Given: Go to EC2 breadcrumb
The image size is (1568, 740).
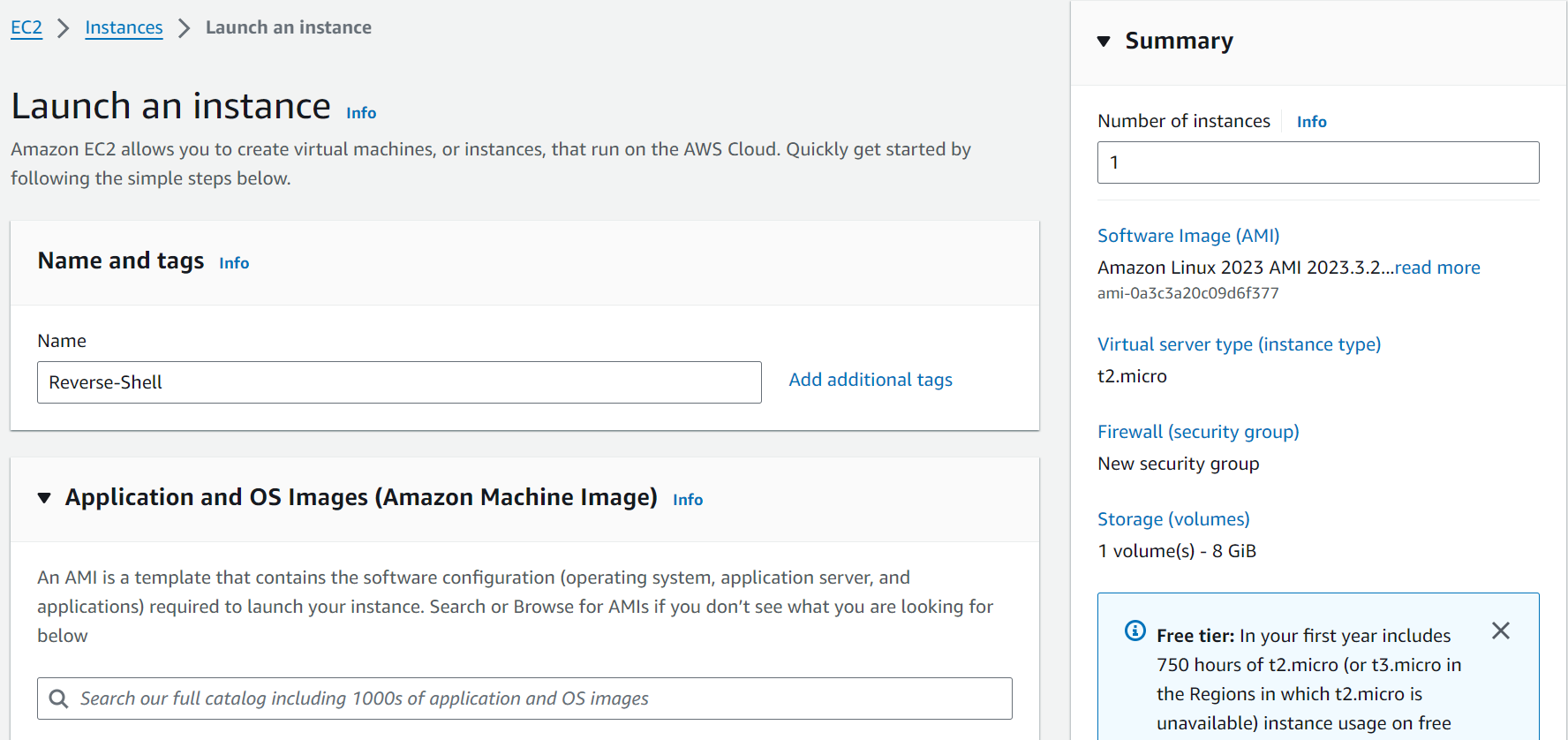Looking at the screenshot, I should (x=26, y=27).
